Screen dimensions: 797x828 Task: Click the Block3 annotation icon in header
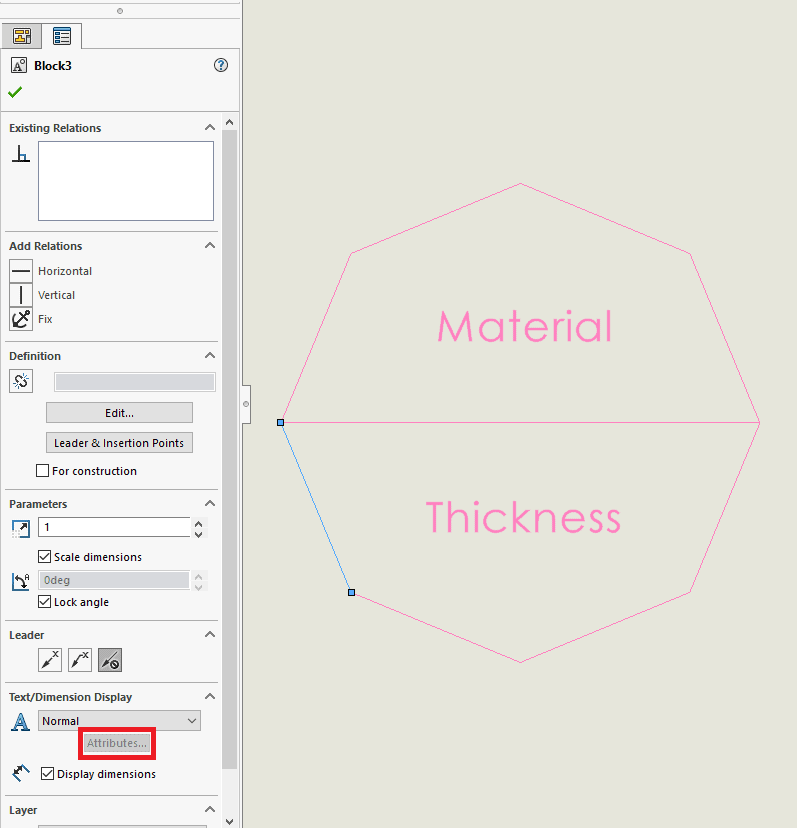pyautogui.click(x=19, y=65)
